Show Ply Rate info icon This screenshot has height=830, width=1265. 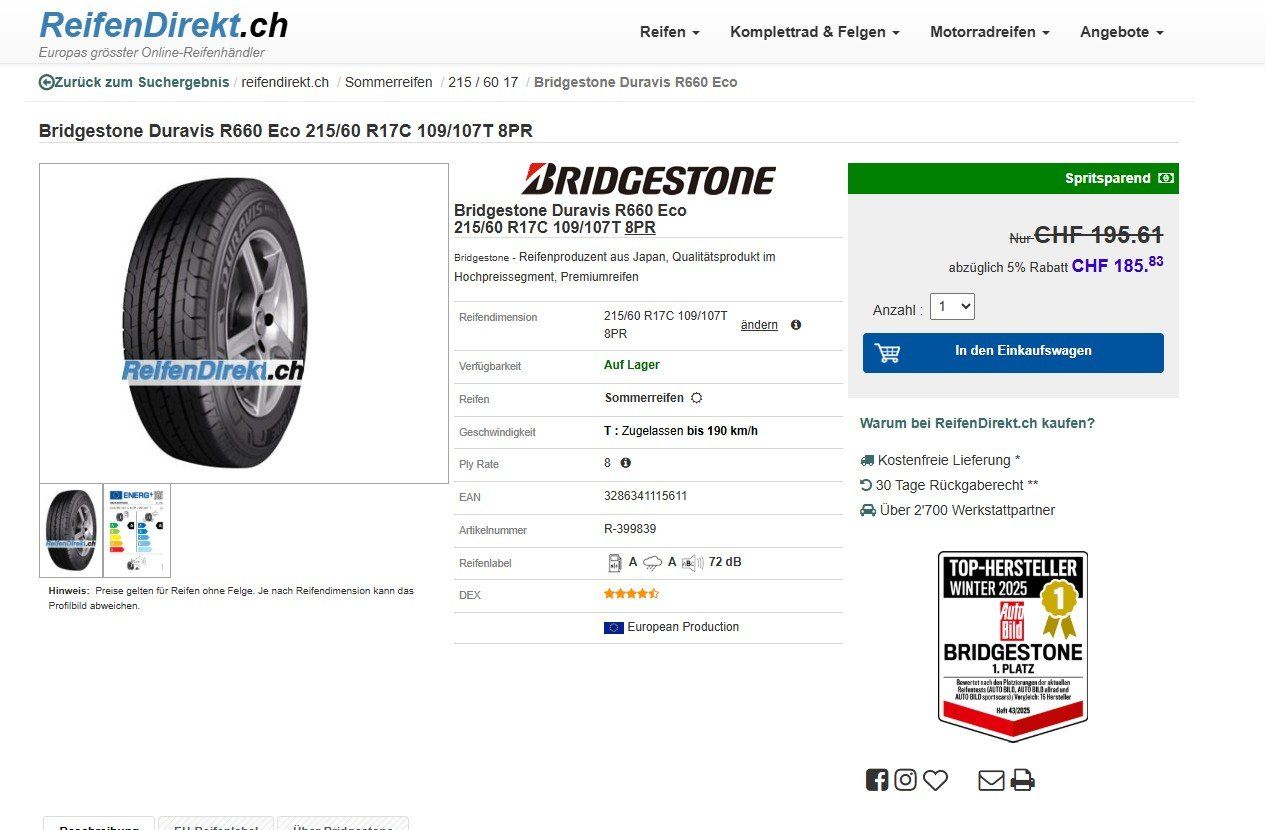626,463
